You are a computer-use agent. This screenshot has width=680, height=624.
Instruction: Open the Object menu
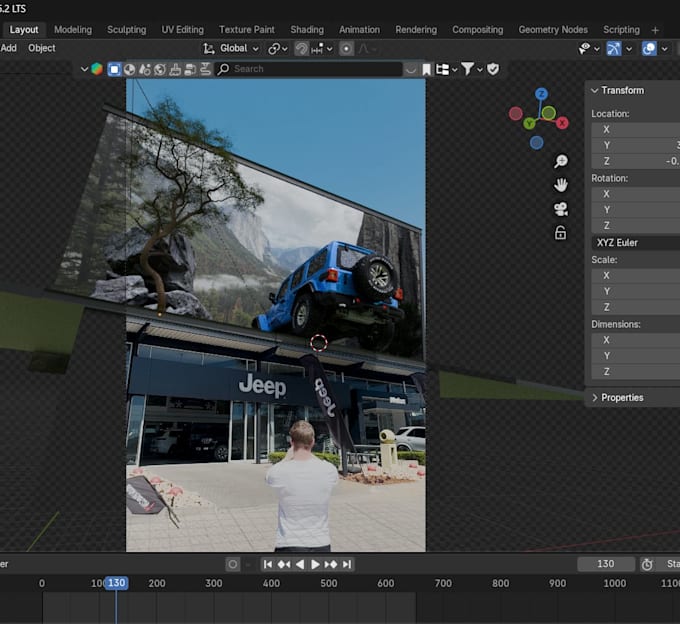pos(42,48)
